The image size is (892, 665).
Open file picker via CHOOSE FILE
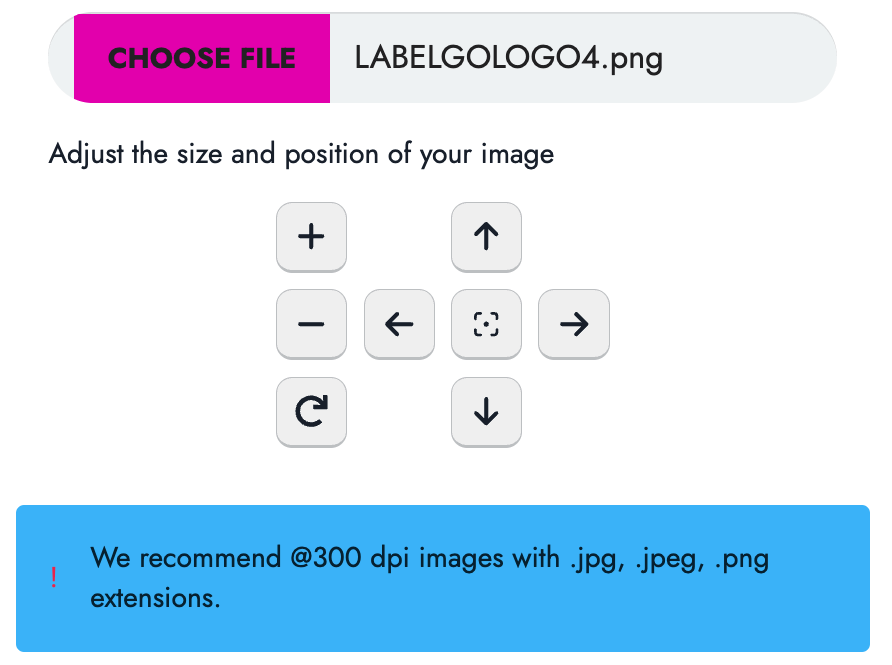(202, 58)
